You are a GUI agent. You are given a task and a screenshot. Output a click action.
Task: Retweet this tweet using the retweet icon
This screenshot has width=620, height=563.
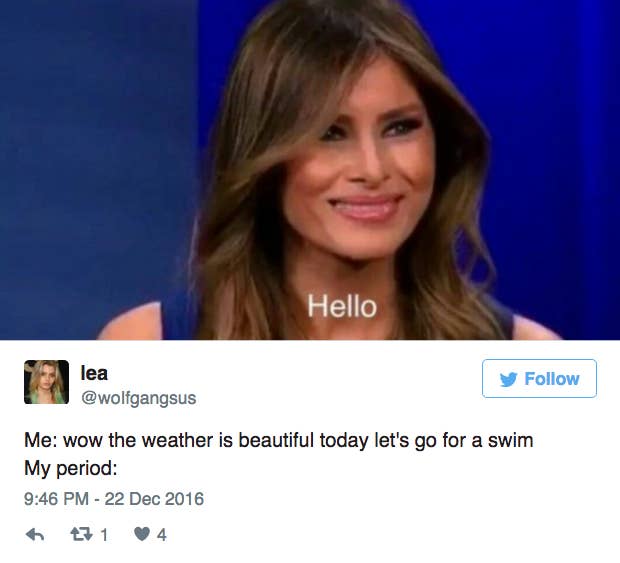(x=81, y=535)
